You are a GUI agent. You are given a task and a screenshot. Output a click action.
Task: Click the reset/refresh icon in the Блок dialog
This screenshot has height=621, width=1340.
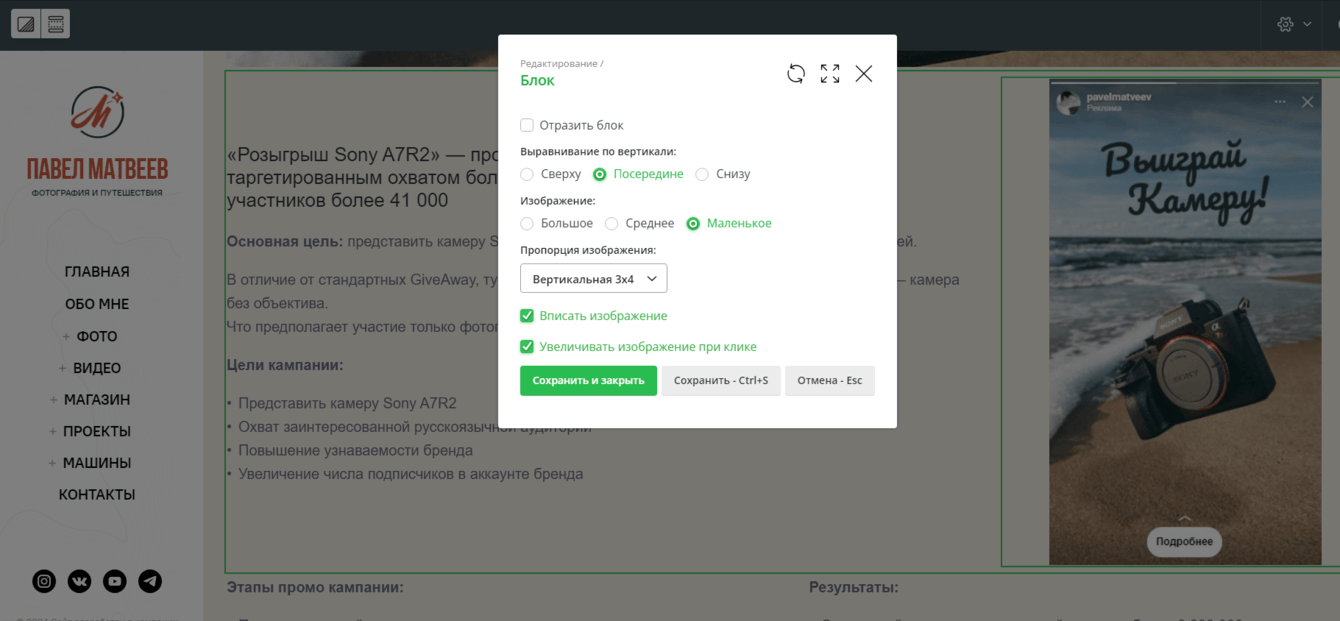(796, 73)
